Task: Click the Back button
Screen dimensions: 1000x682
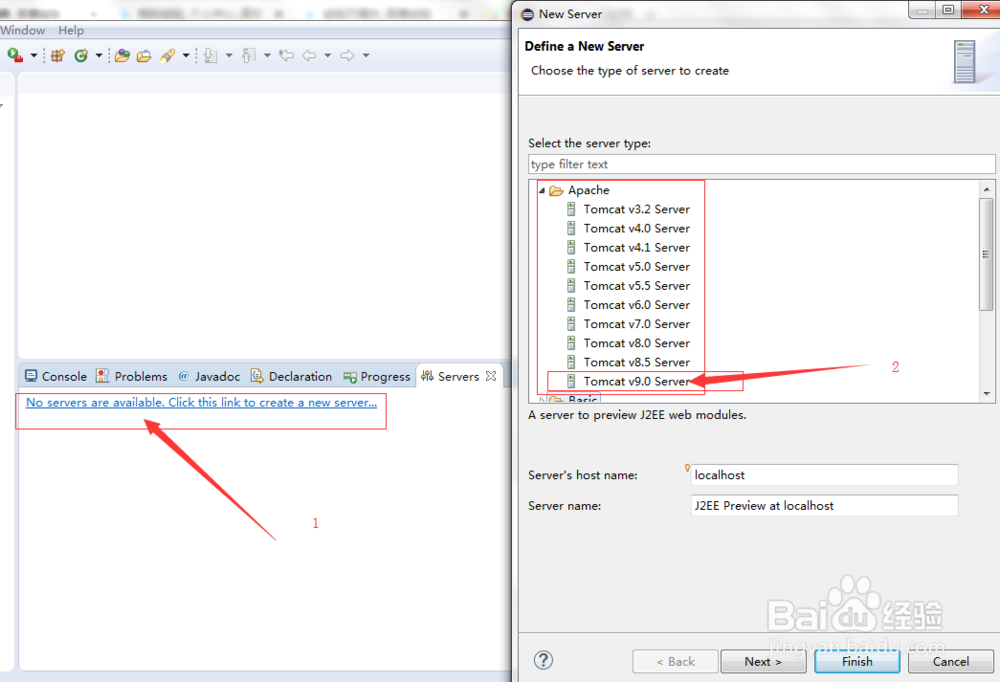Action: [675, 662]
